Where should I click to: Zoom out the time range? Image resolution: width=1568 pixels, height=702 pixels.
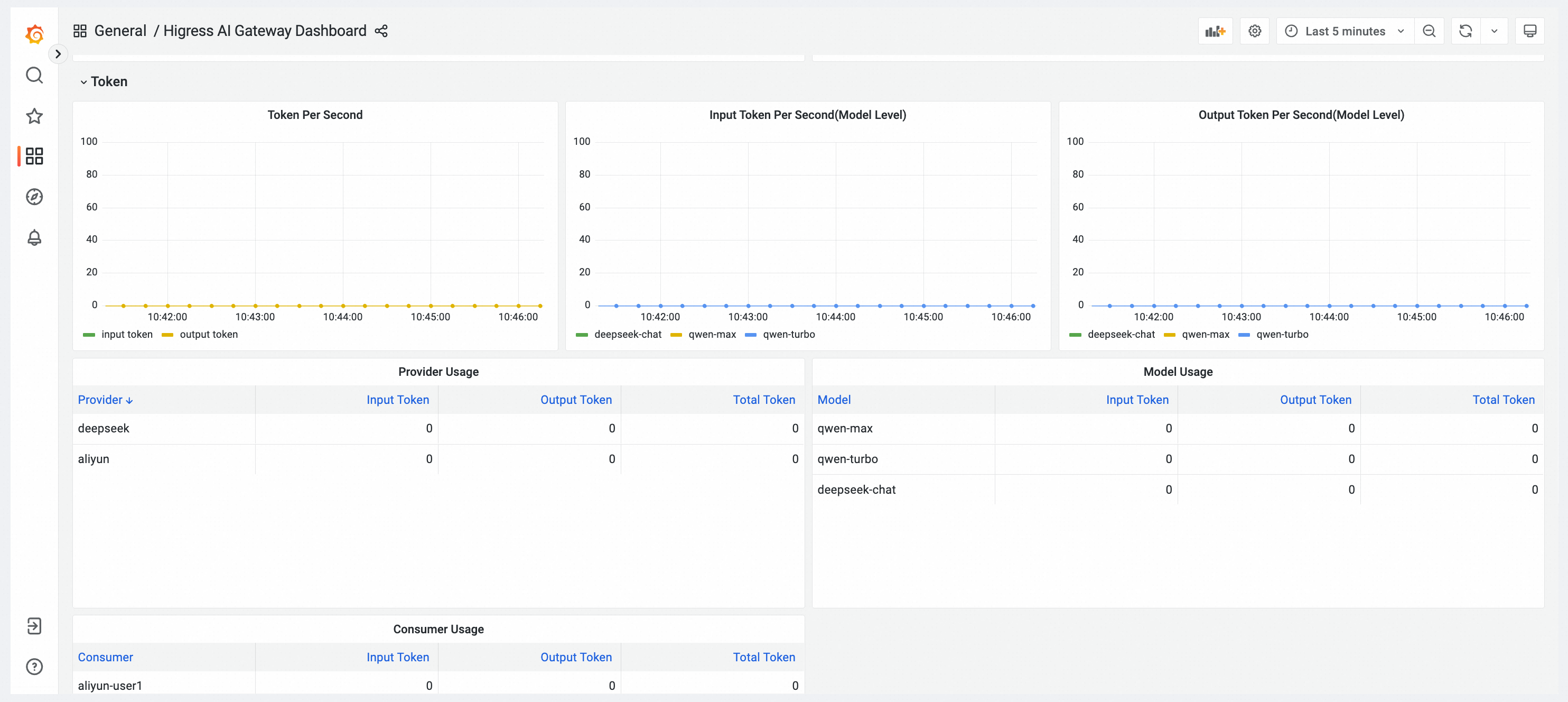click(1429, 31)
